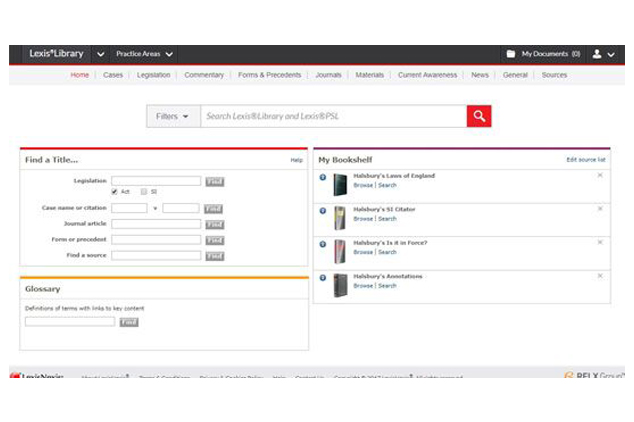This screenshot has height=422, width=634.
Task: Remove Halsbury's Laws of England from bookshelf
Action: coord(600,176)
